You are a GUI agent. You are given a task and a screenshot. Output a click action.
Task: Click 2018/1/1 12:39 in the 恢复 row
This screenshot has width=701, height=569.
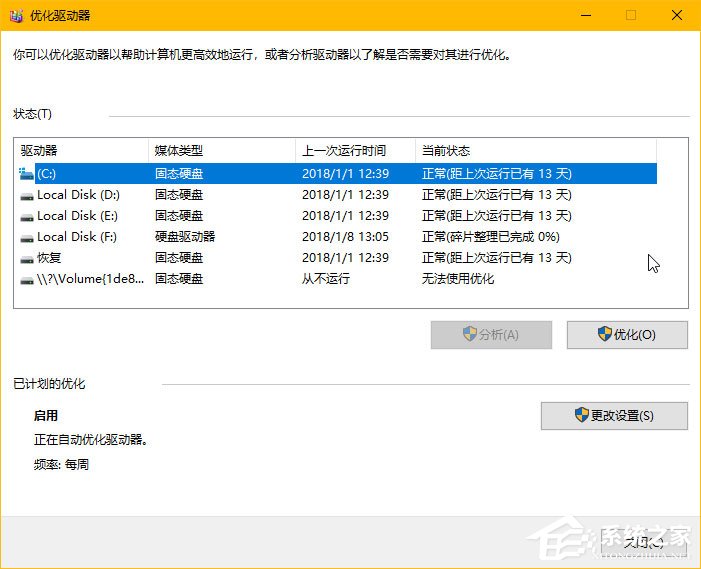tap(346, 258)
